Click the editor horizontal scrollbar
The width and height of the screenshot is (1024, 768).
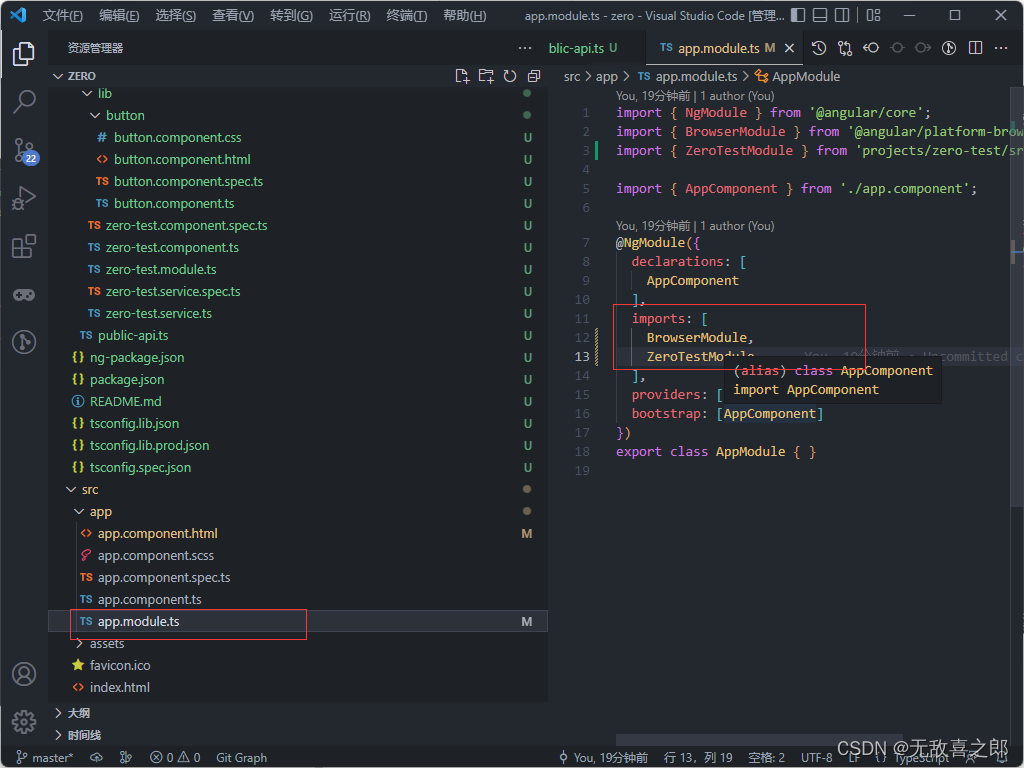click(759, 740)
